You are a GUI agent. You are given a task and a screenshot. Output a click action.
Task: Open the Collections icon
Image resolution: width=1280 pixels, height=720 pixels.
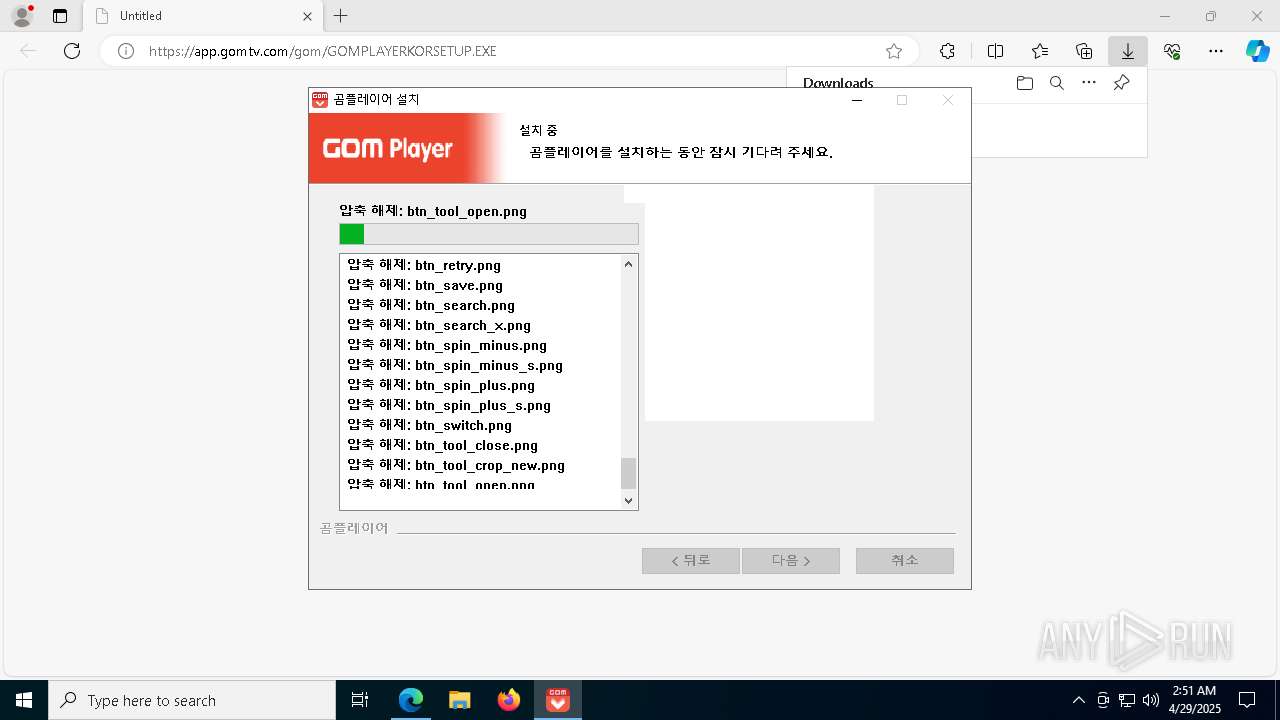(1084, 51)
